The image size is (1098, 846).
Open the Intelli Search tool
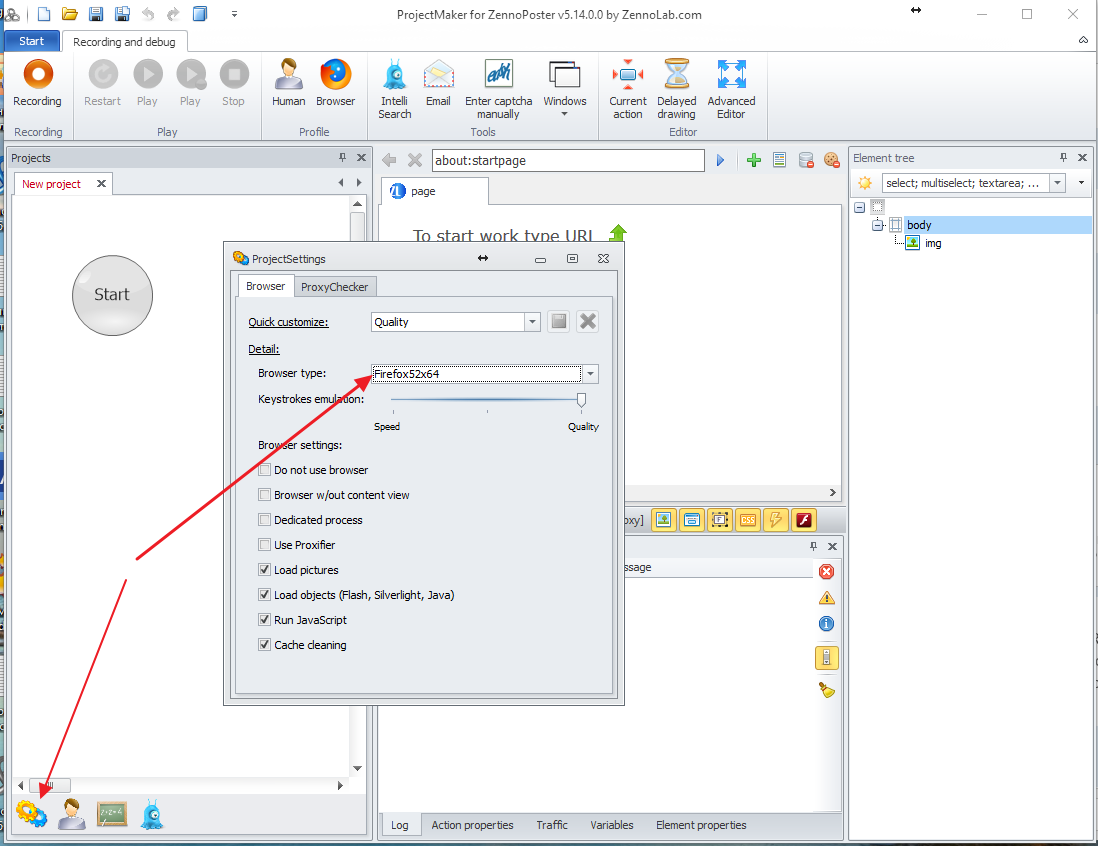[394, 76]
